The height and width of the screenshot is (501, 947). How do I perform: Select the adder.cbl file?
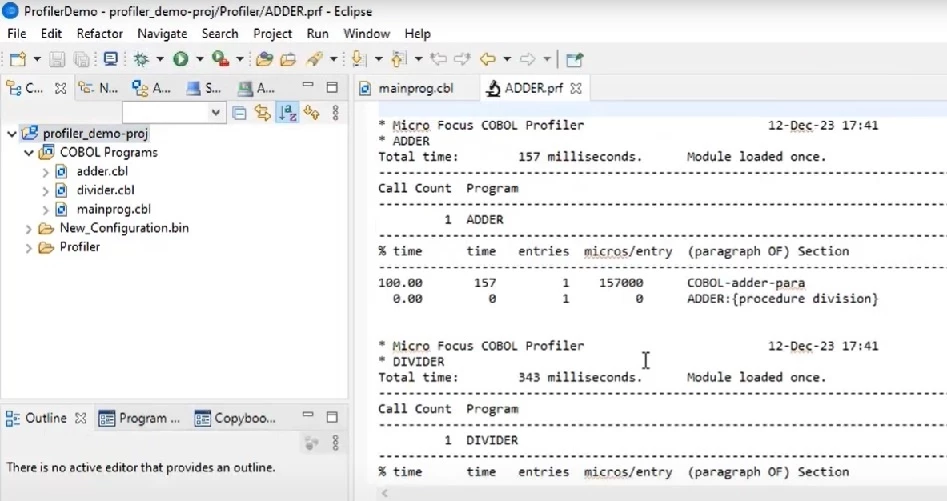tap(101, 171)
